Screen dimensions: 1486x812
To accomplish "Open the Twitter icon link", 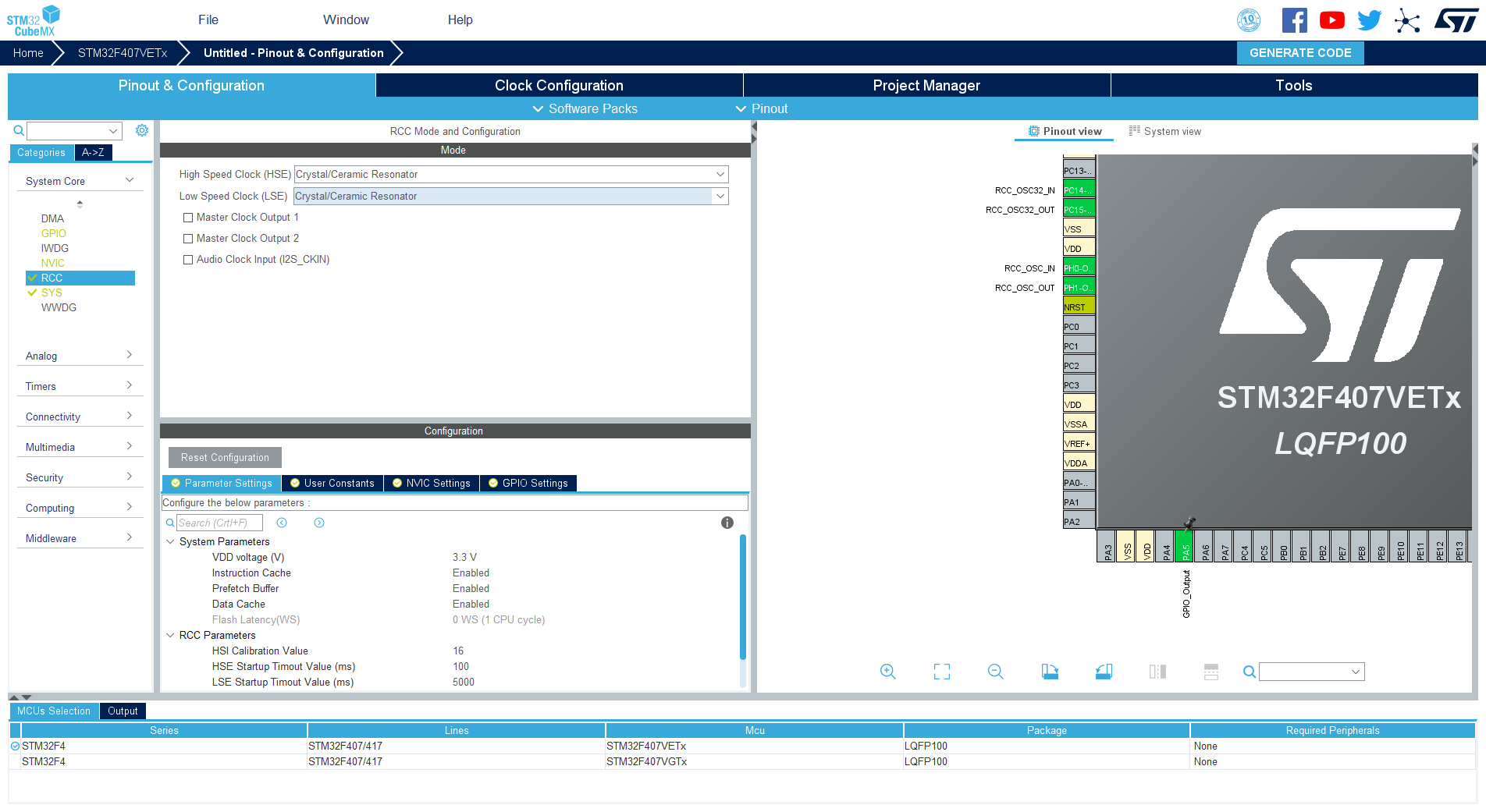I will (x=1370, y=20).
